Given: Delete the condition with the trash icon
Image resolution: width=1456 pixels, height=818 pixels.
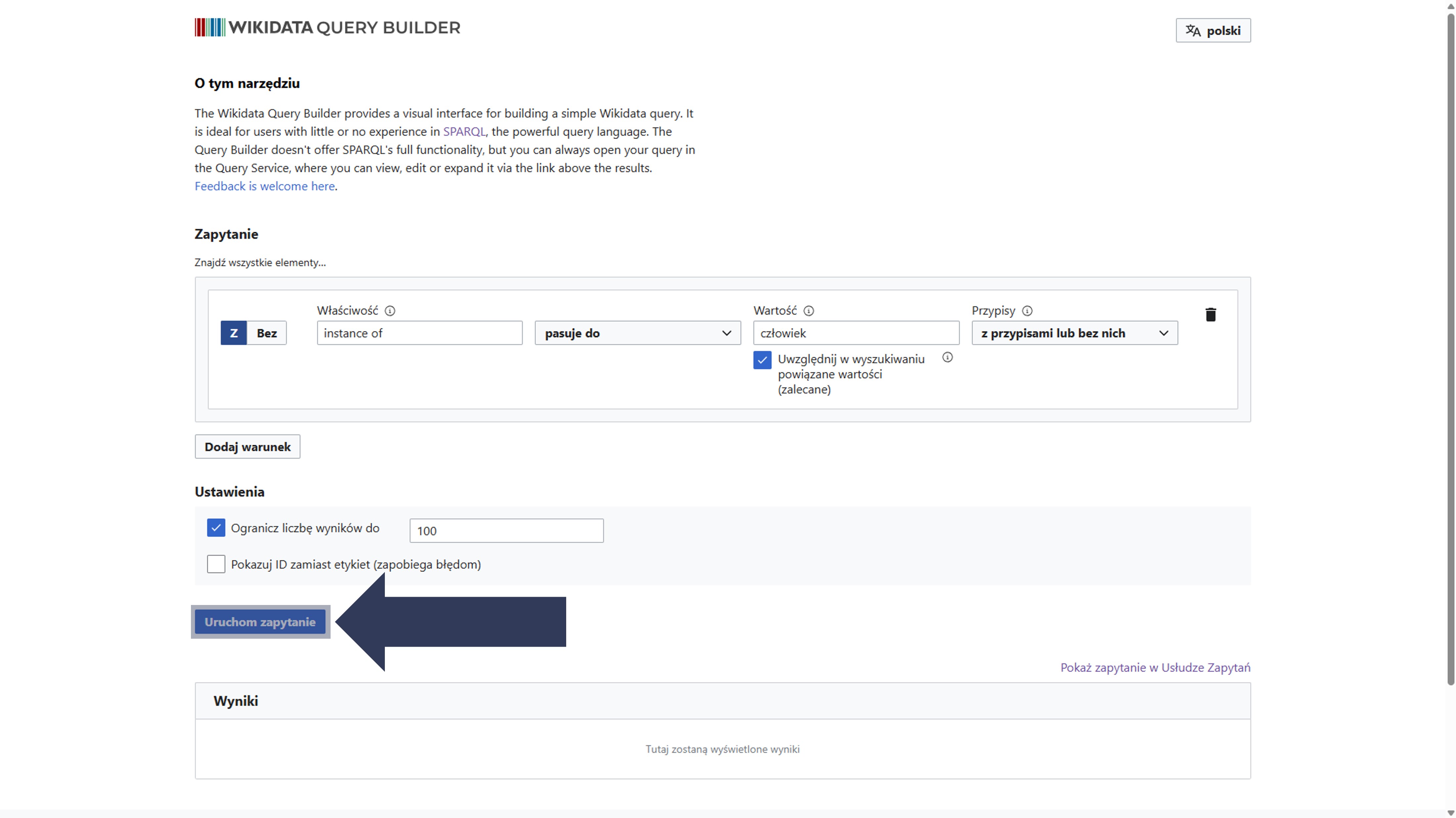Looking at the screenshot, I should point(1210,315).
